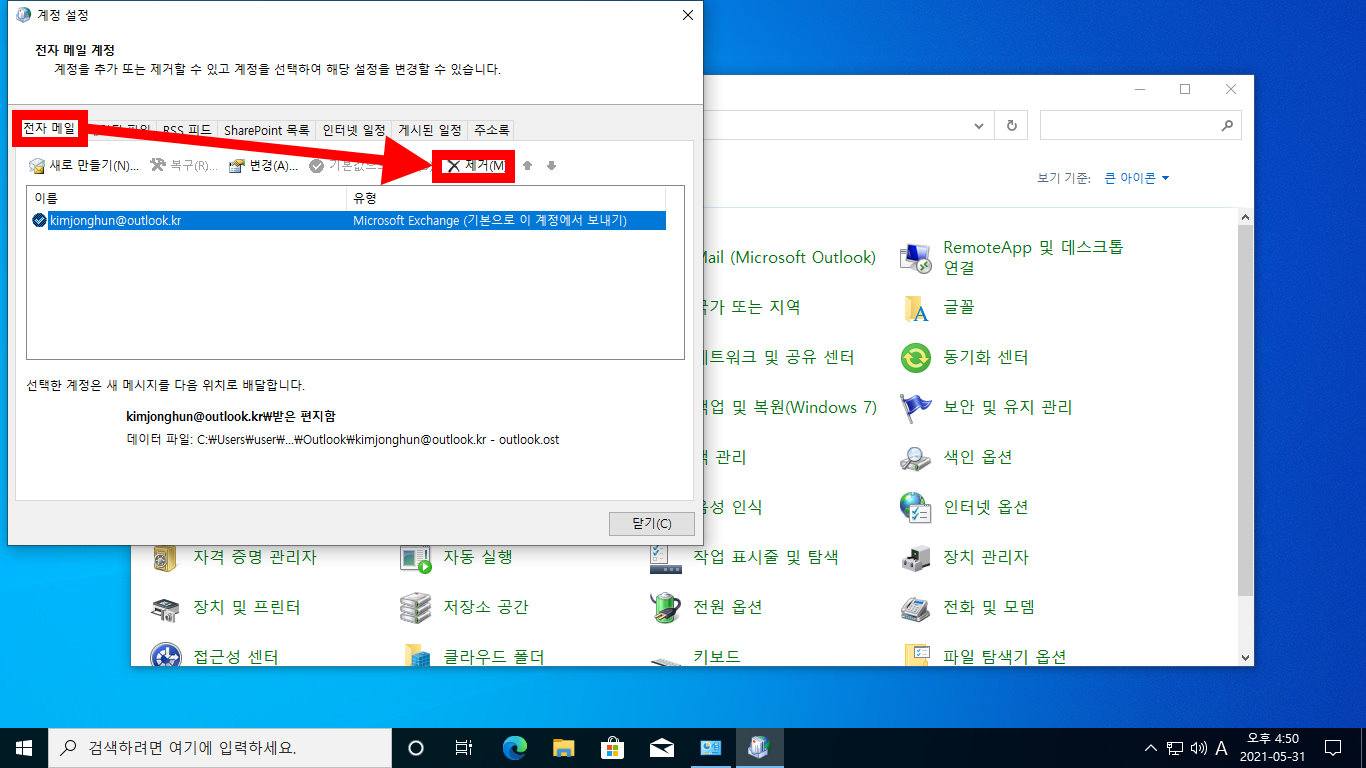This screenshot has height=768, width=1366.
Task: Click the move account up arrow
Action: pyautogui.click(x=528, y=166)
